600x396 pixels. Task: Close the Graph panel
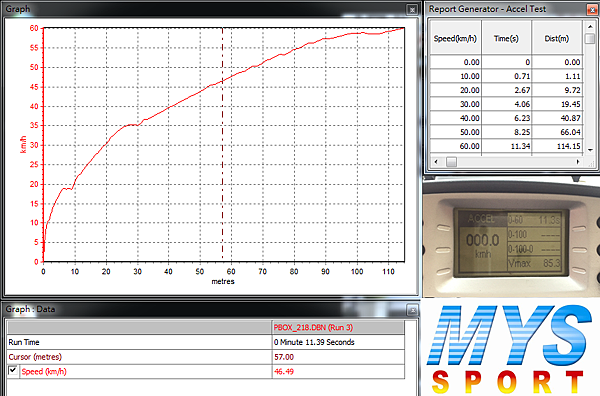(412, 10)
